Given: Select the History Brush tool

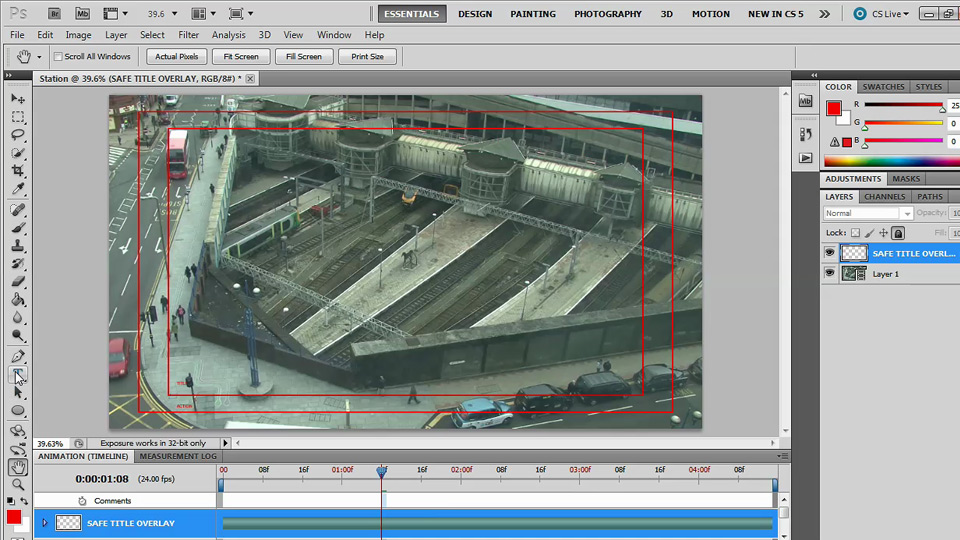Looking at the screenshot, I should click(x=18, y=264).
